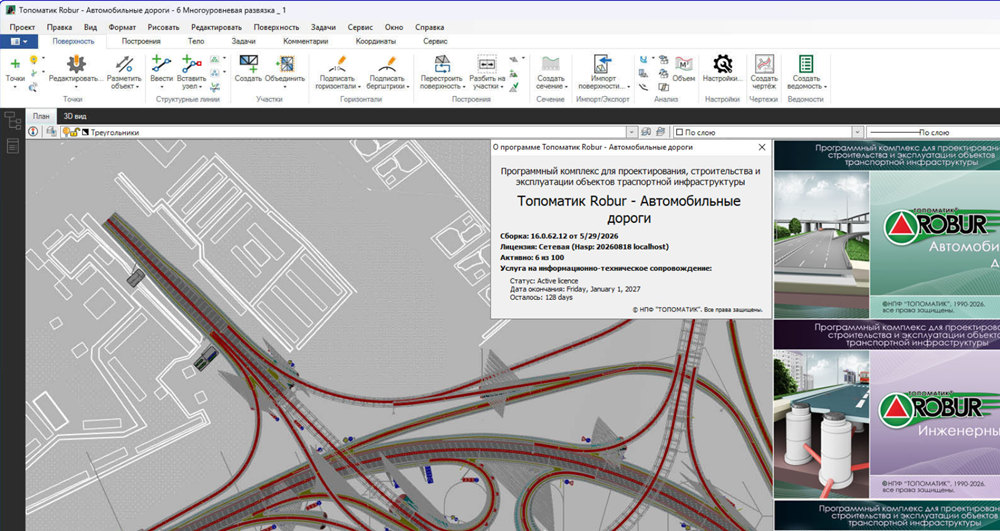Switch to Построения ribbon tab
Viewport: 1000px width, 531px height.
point(141,41)
